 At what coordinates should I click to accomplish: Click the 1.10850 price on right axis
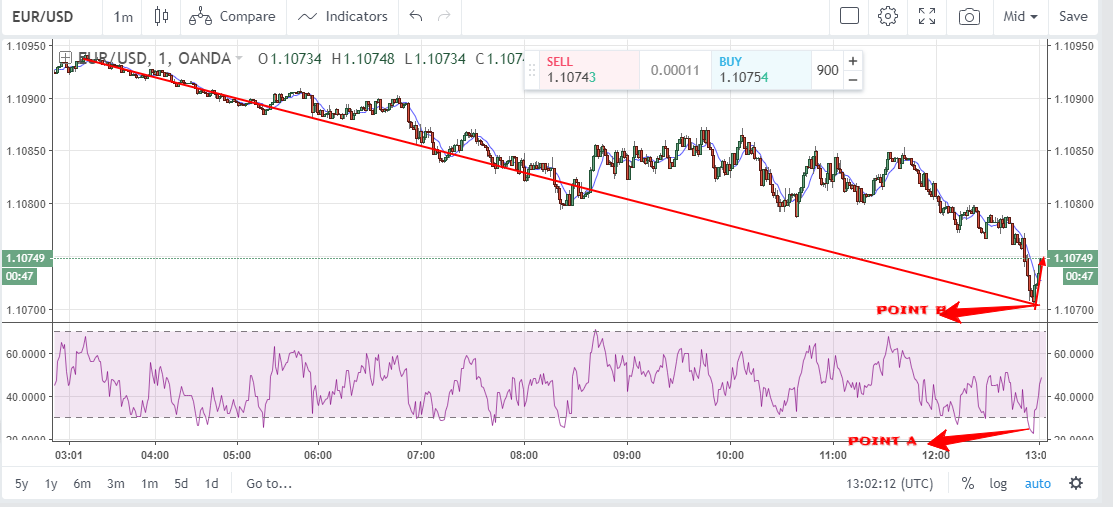pyautogui.click(x=1074, y=151)
